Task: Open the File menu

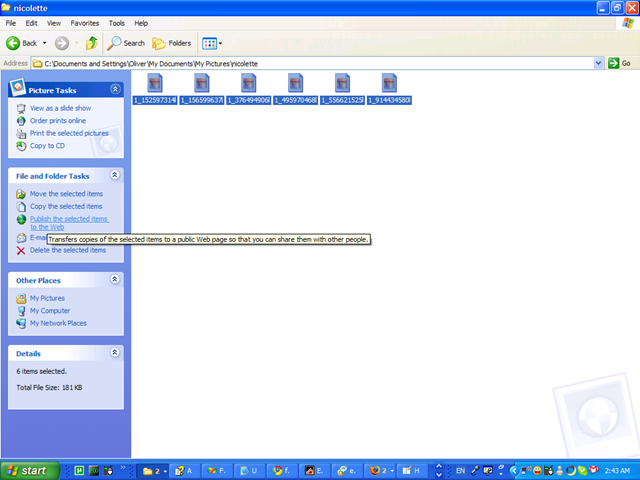Action: tap(11, 23)
